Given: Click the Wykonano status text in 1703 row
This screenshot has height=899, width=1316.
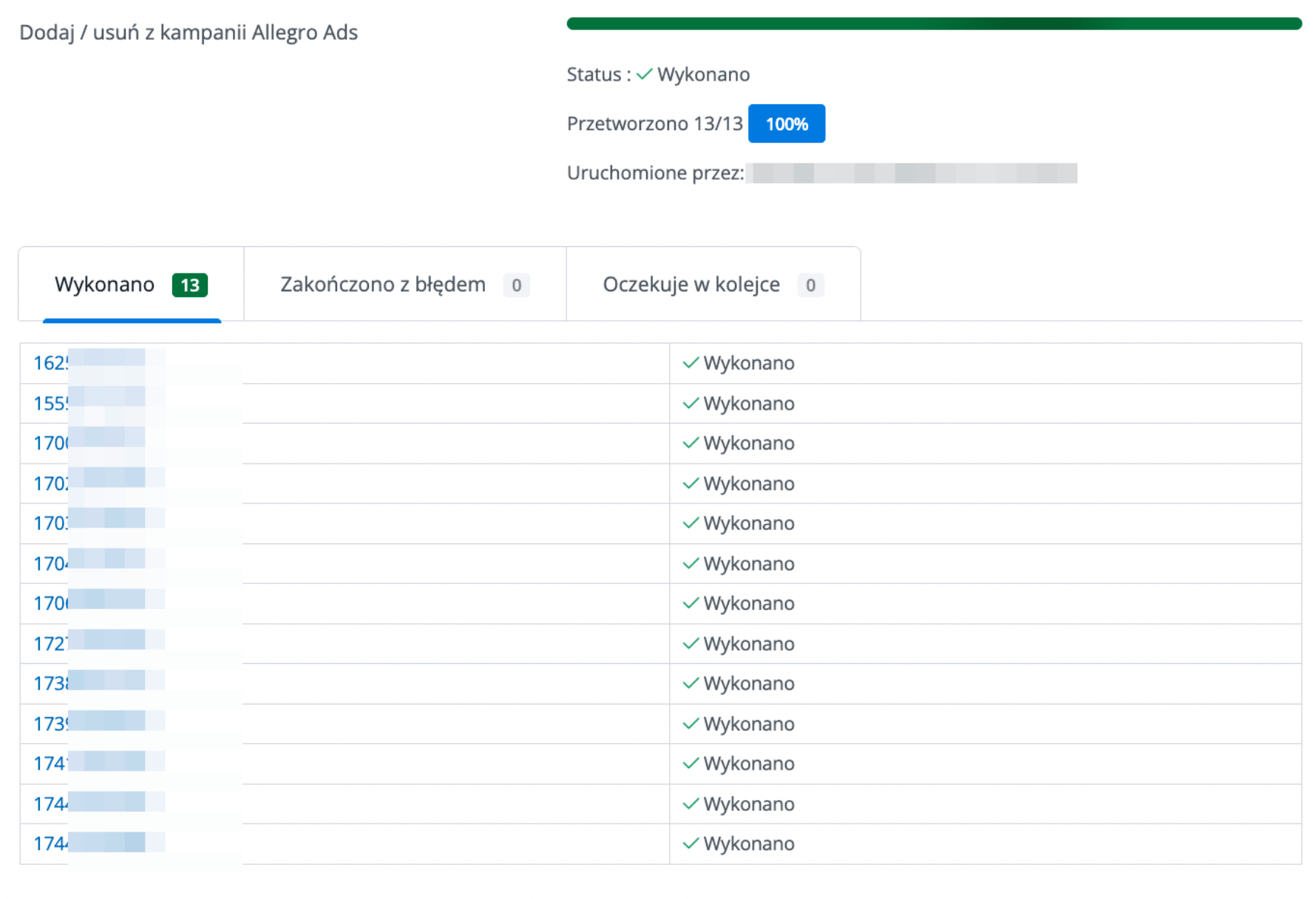Looking at the screenshot, I should point(748,523).
